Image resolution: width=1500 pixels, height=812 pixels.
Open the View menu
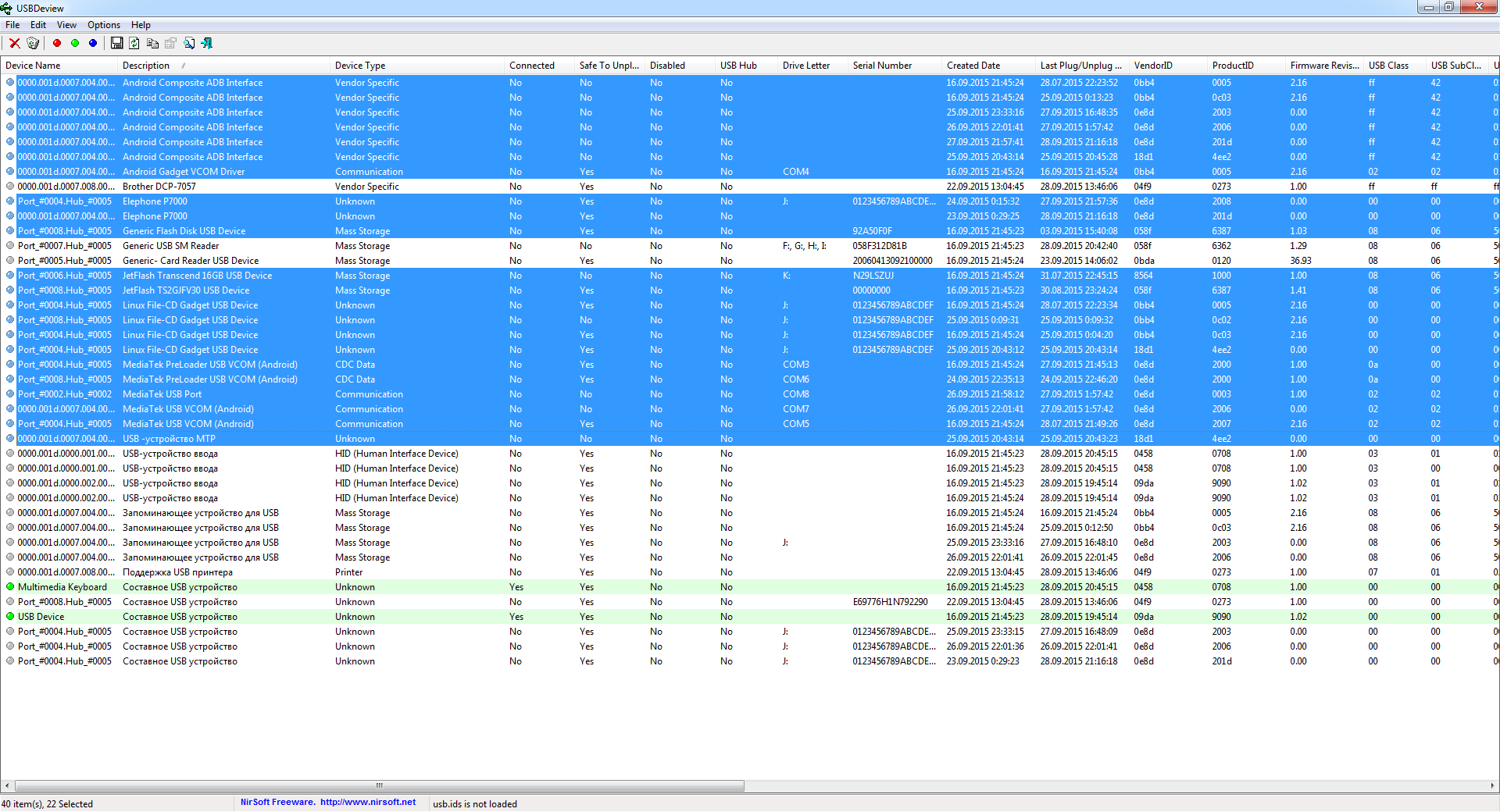pos(66,25)
